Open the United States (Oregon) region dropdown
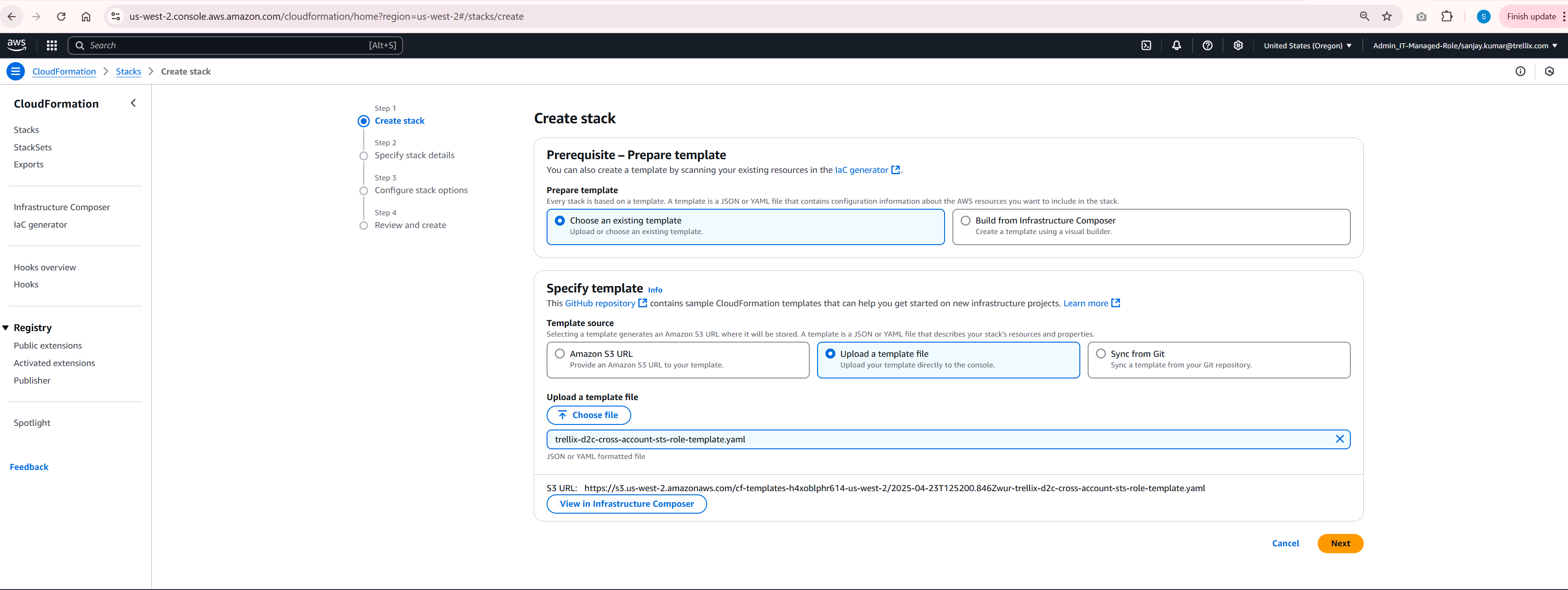 [x=1307, y=45]
